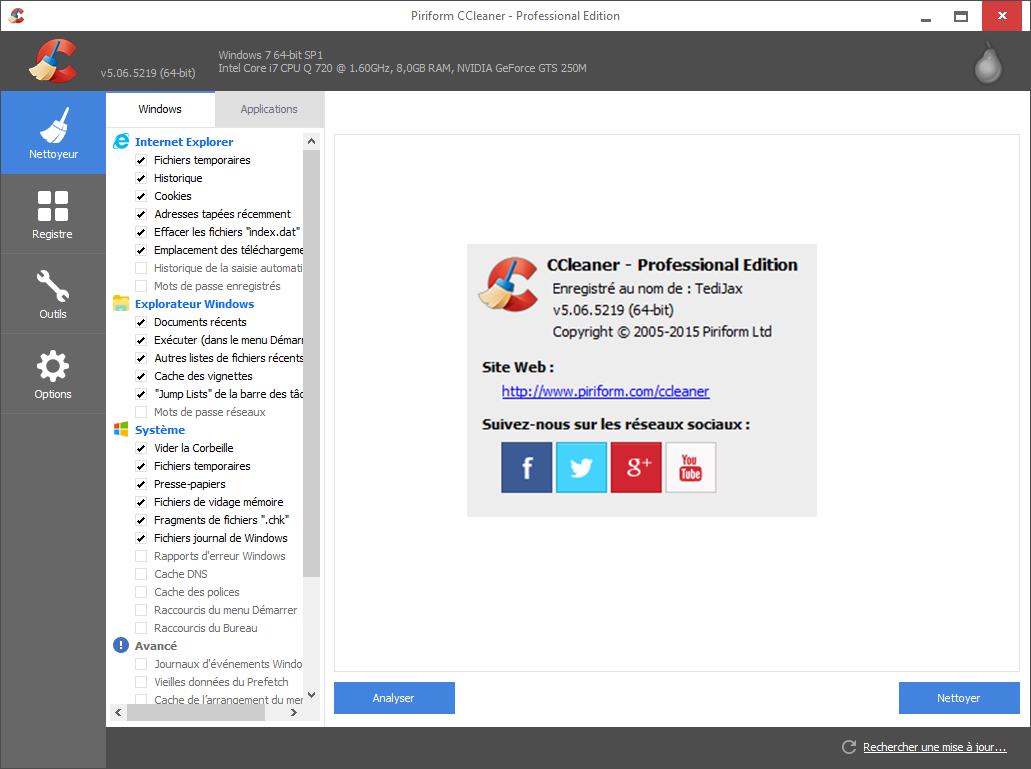
Task: Uncheck Presse-papiers option
Action: pos(141,484)
